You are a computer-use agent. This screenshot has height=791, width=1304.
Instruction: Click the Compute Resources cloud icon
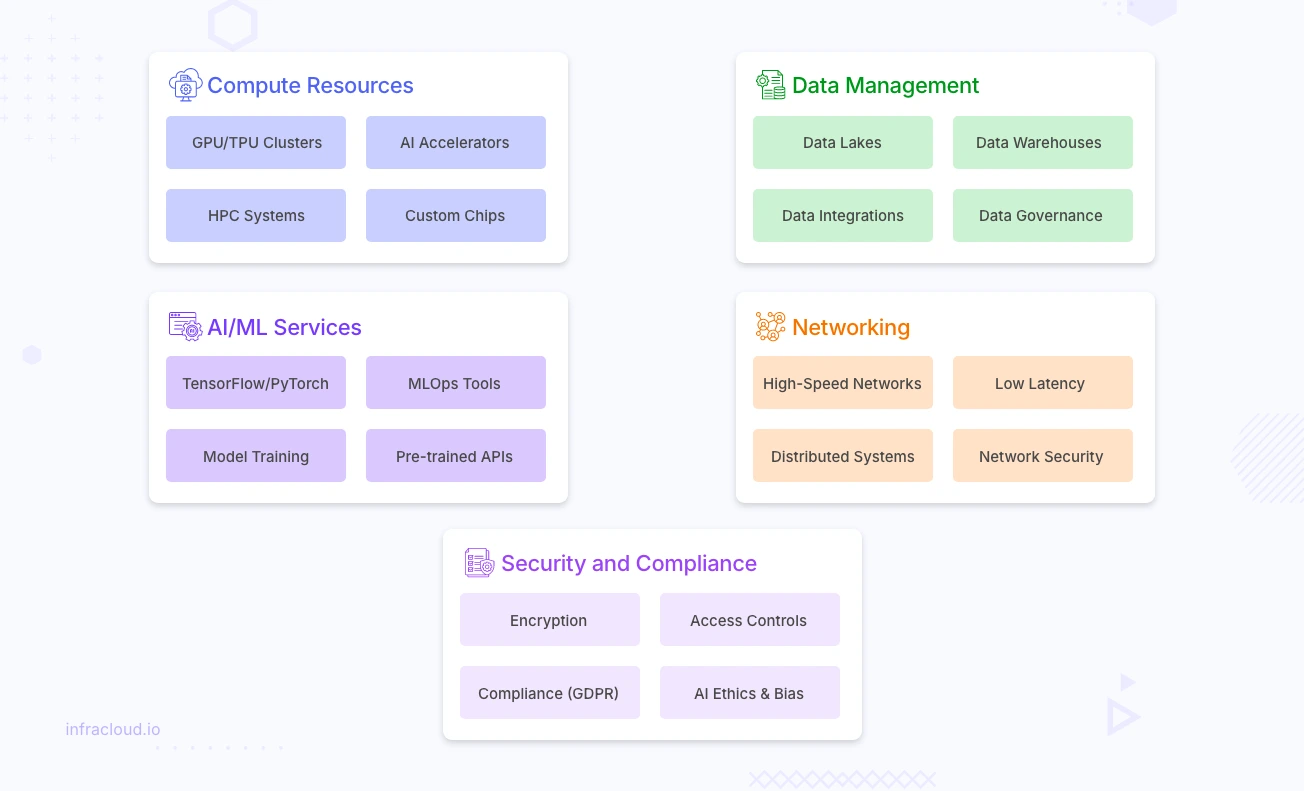[x=185, y=85]
